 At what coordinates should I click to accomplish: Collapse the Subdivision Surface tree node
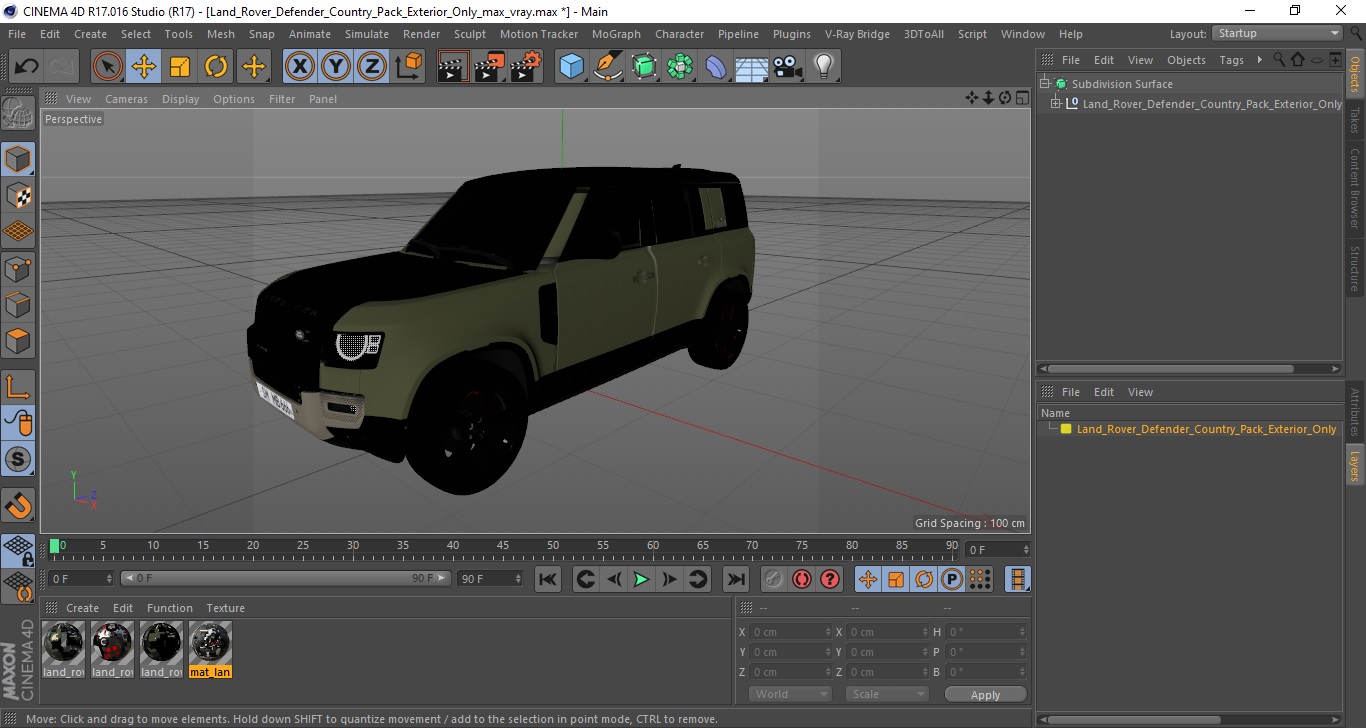(x=1045, y=84)
